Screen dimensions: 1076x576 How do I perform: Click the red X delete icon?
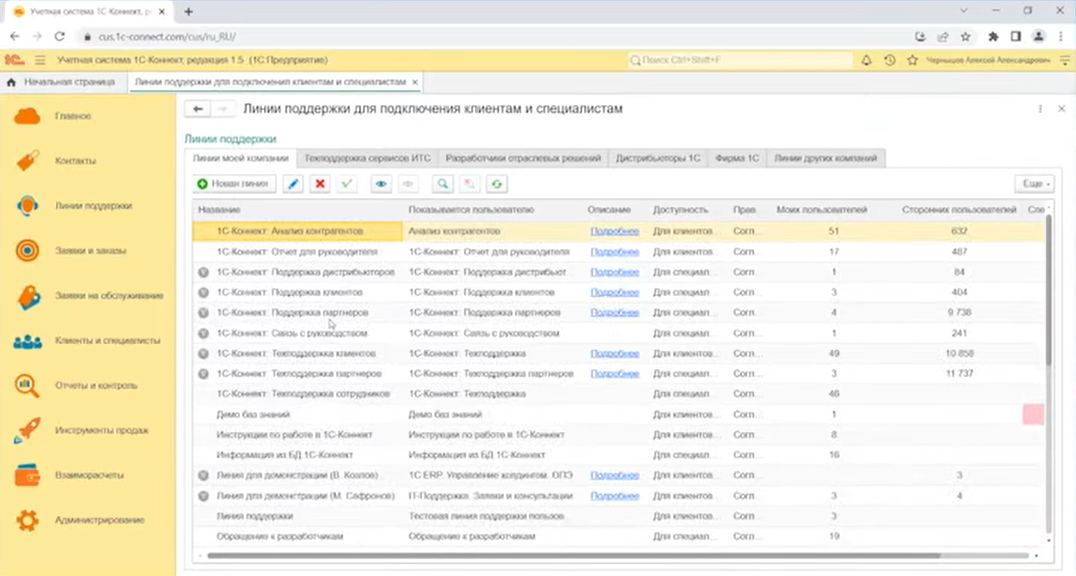click(320, 184)
